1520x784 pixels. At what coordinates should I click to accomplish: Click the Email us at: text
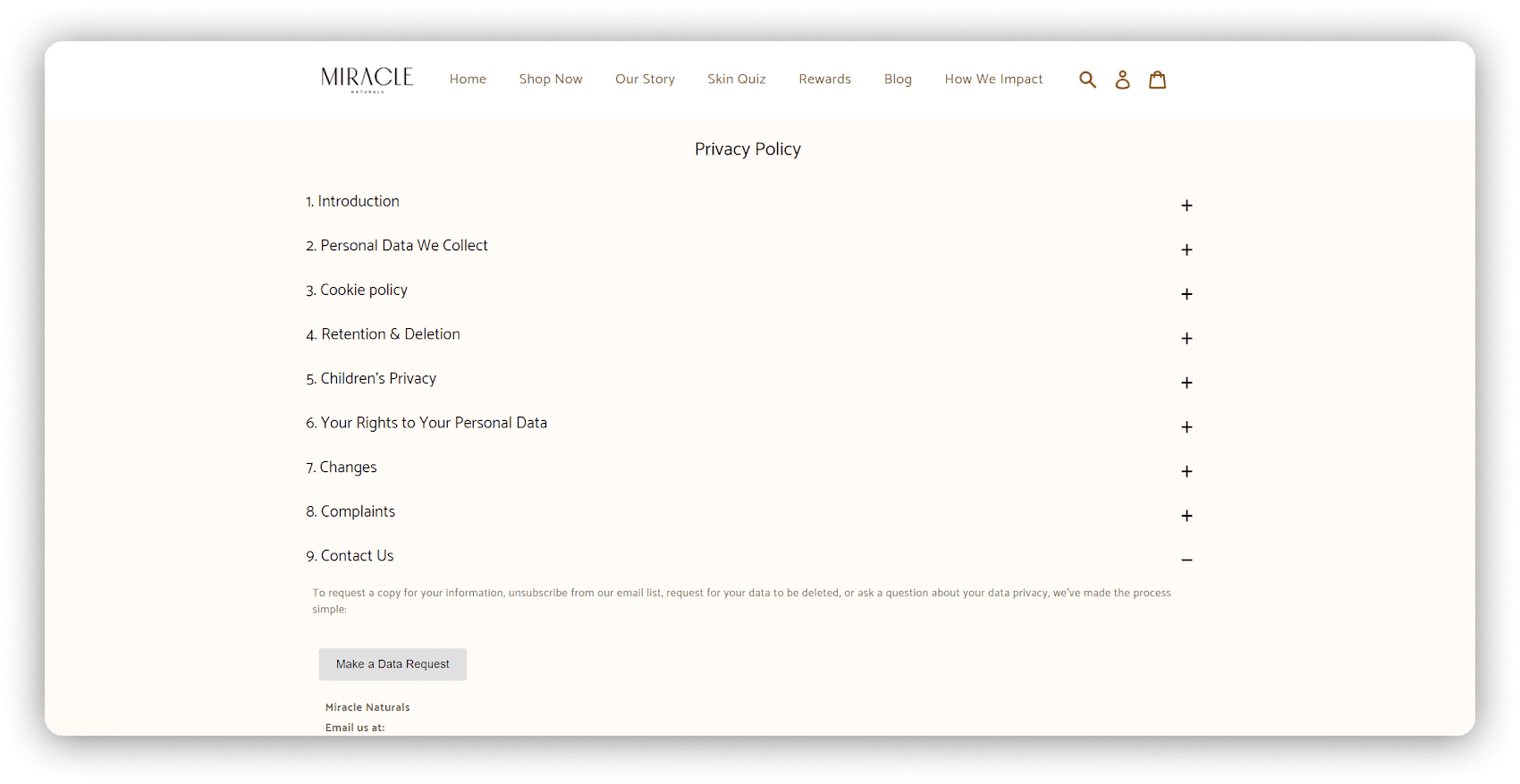(x=355, y=728)
